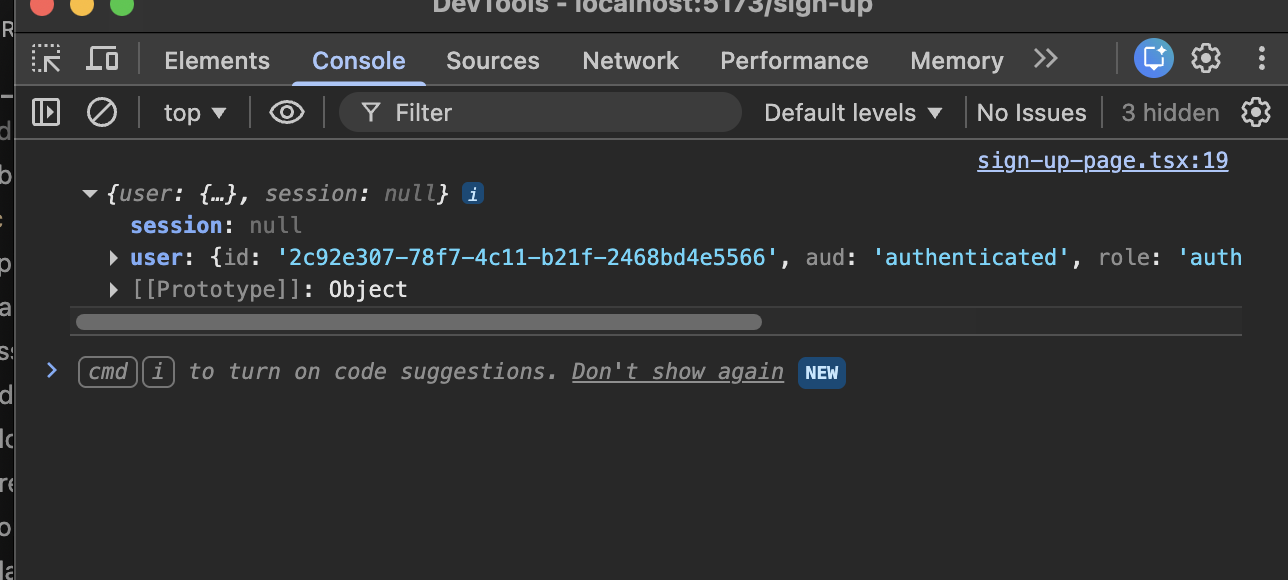
Task: Click the Don't show again link
Action: pos(677,372)
